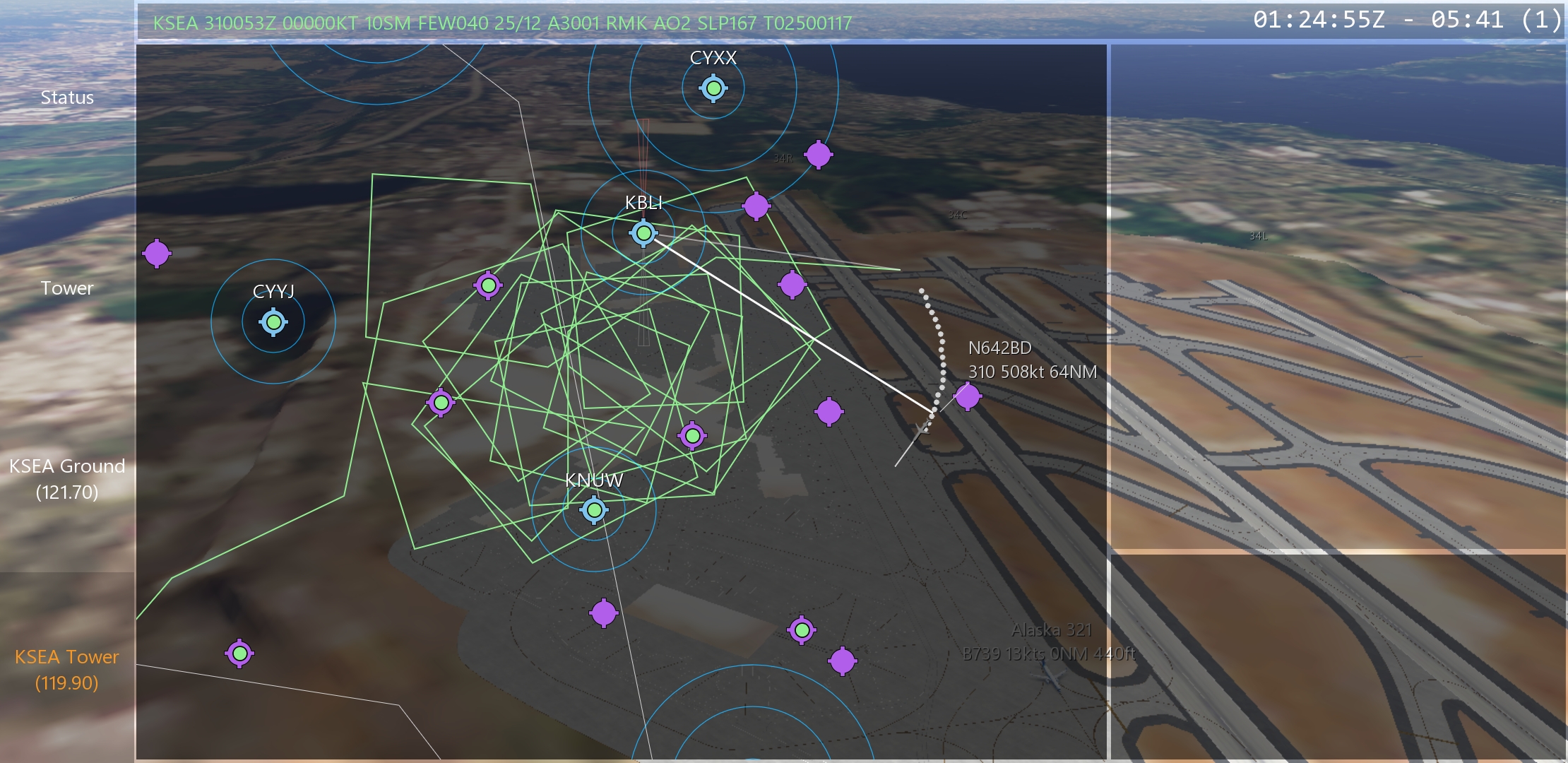Click the KSEA METAR text bar

point(502,23)
